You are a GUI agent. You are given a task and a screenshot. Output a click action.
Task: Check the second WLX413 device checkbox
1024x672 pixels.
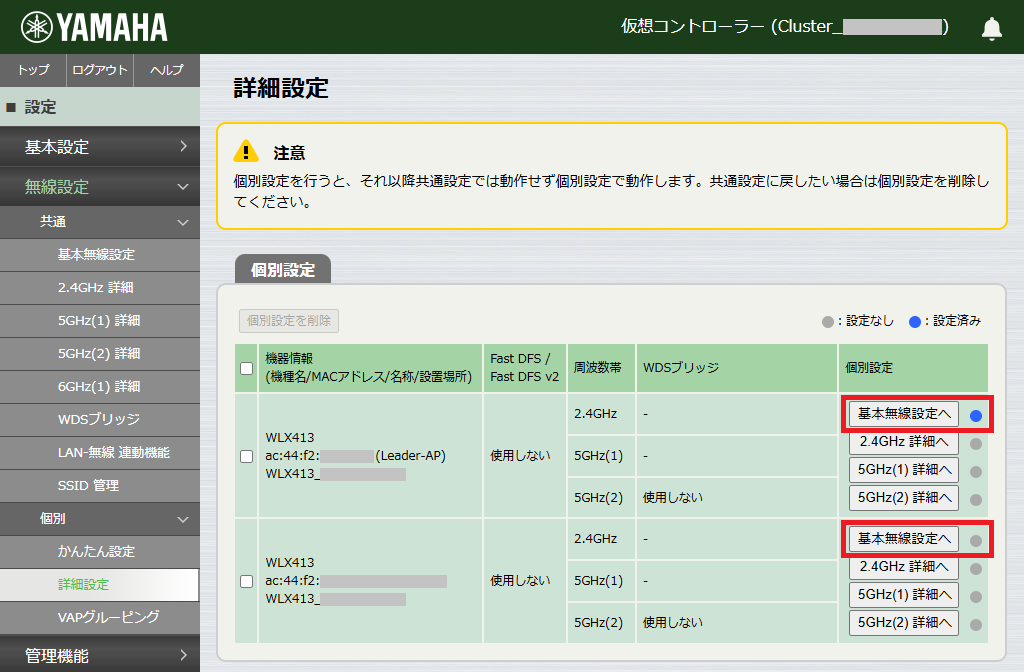click(244, 581)
